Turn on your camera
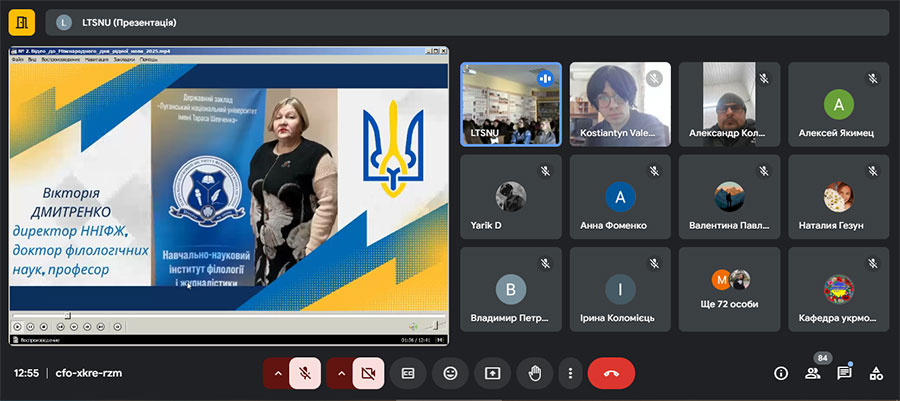The image size is (900, 401). (368, 373)
